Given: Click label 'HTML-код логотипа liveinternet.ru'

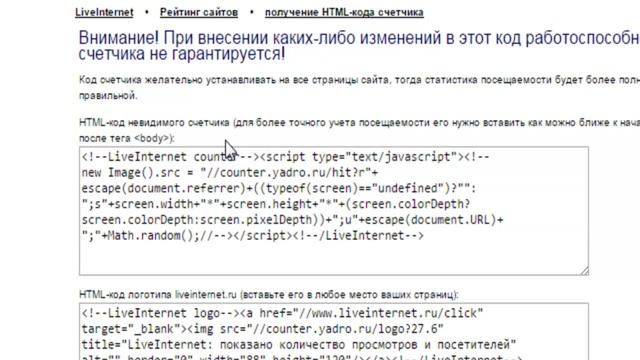Looking at the screenshot, I should tap(158, 295).
